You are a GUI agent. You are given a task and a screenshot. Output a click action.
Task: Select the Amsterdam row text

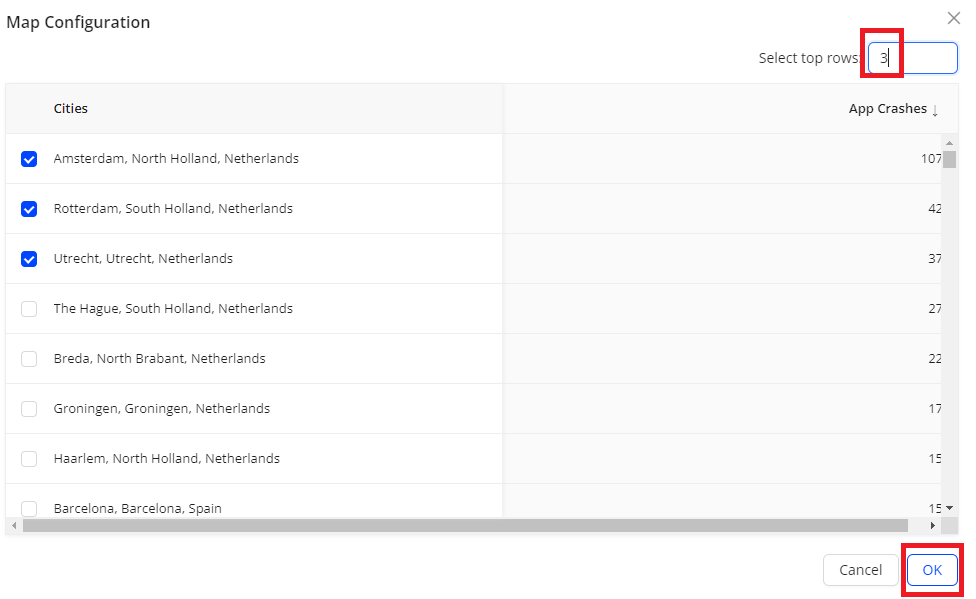tap(176, 159)
